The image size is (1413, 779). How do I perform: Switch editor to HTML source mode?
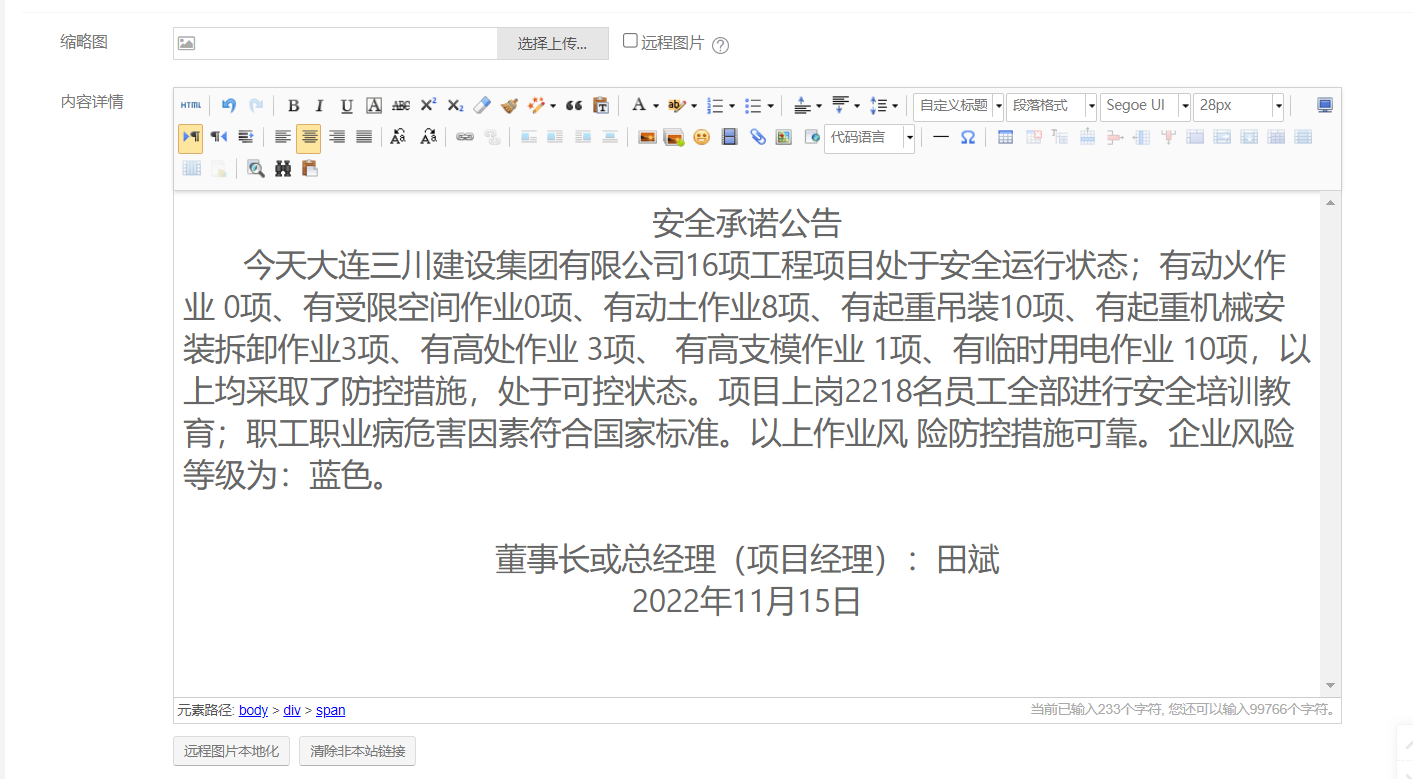tap(190, 105)
